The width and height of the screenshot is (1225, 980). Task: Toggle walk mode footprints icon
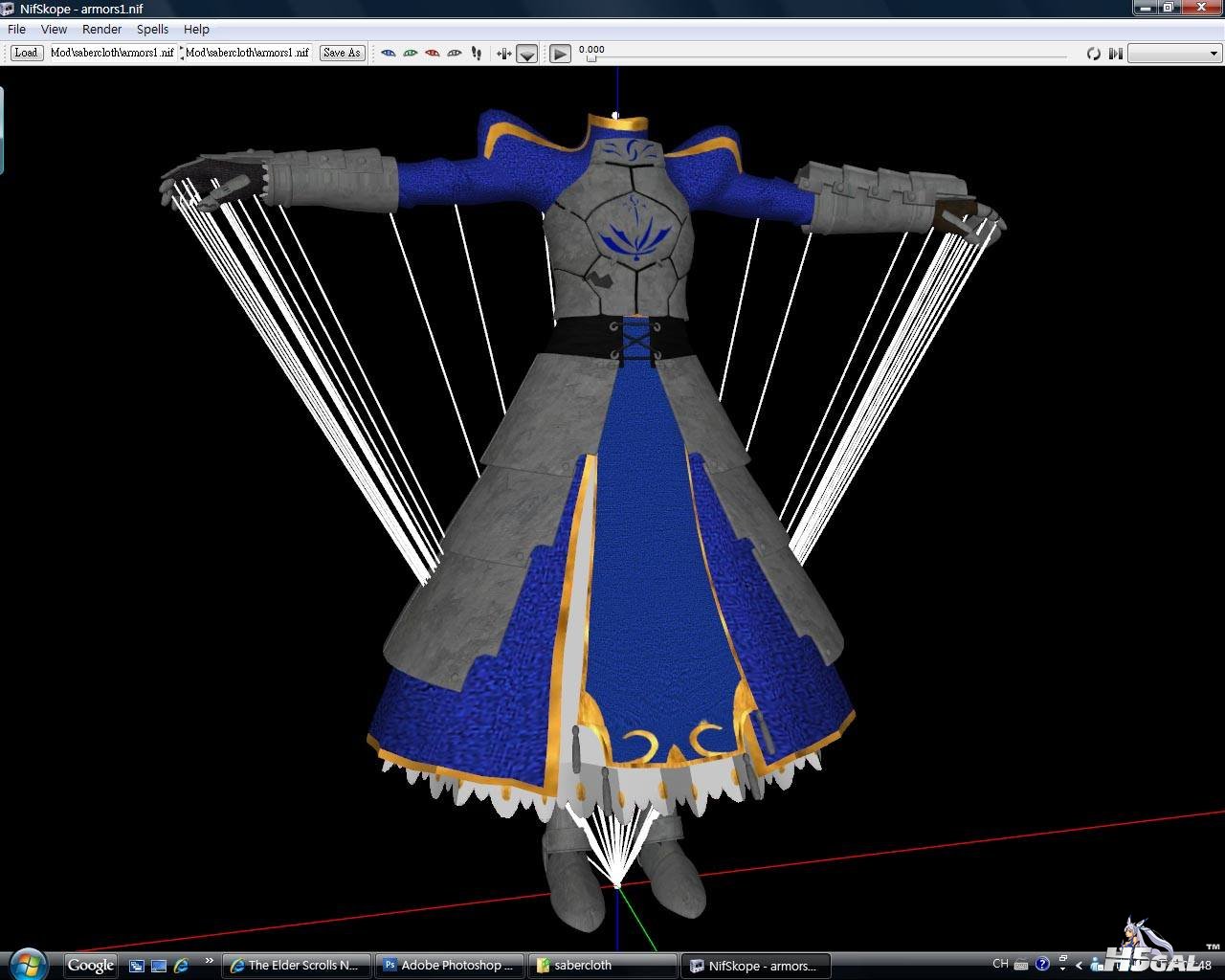point(477,53)
